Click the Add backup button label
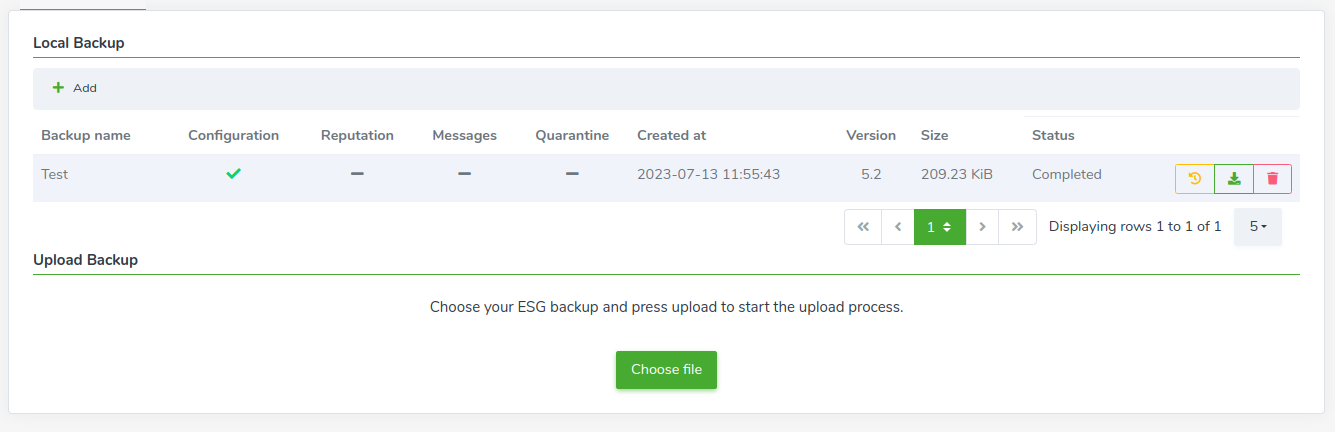 [x=85, y=88]
